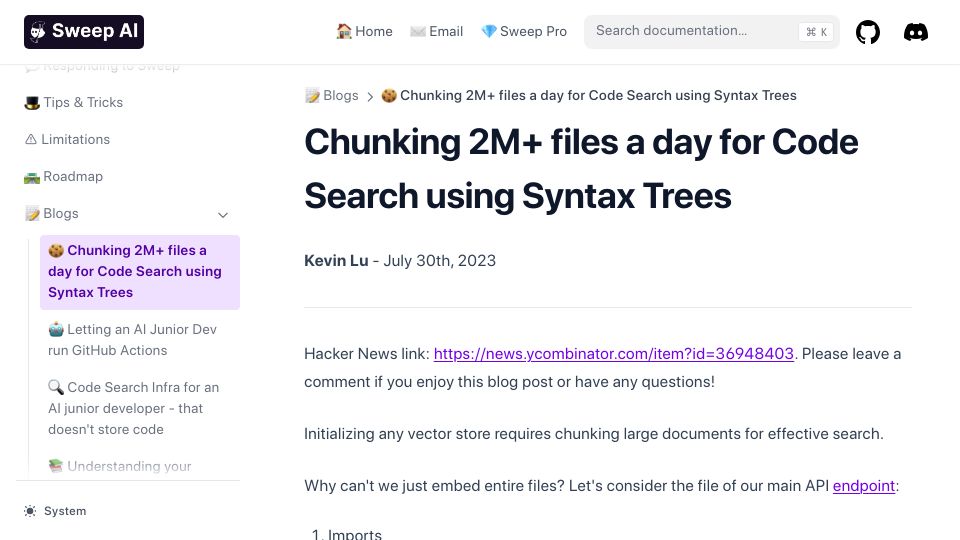The height and width of the screenshot is (540, 960).
Task: Click the memo icon in breadcrumb
Action: 312,96
